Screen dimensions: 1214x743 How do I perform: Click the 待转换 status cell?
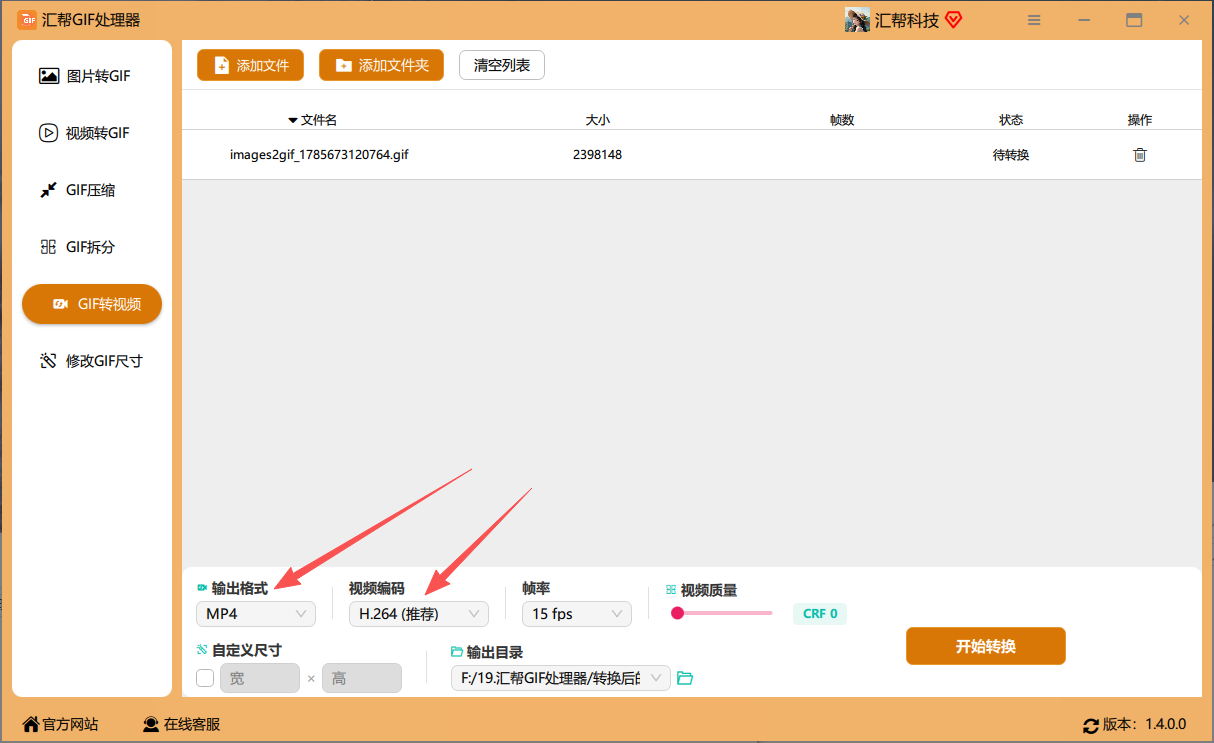[1011, 155]
